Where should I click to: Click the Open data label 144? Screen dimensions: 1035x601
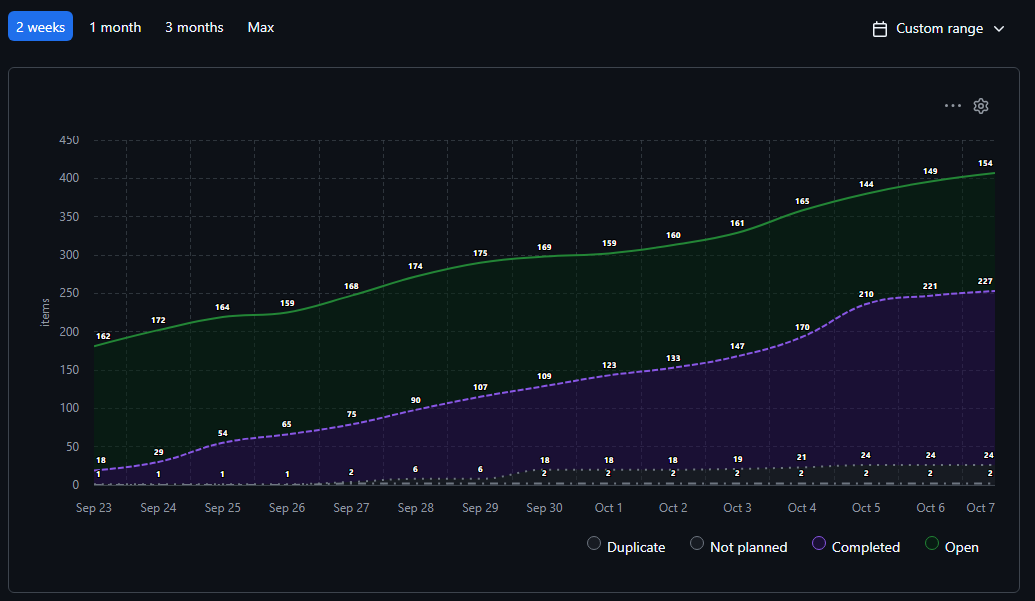click(x=866, y=185)
